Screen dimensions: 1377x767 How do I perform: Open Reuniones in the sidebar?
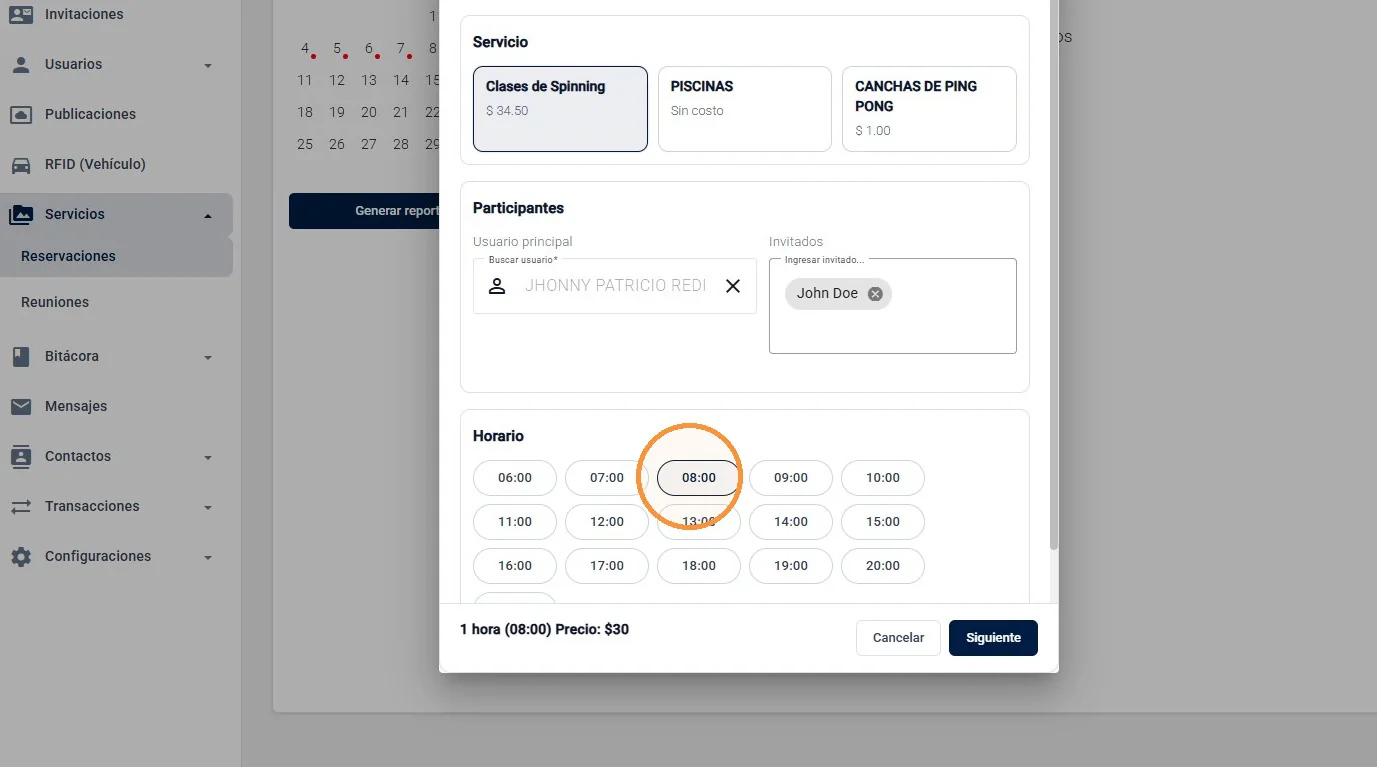116,302
